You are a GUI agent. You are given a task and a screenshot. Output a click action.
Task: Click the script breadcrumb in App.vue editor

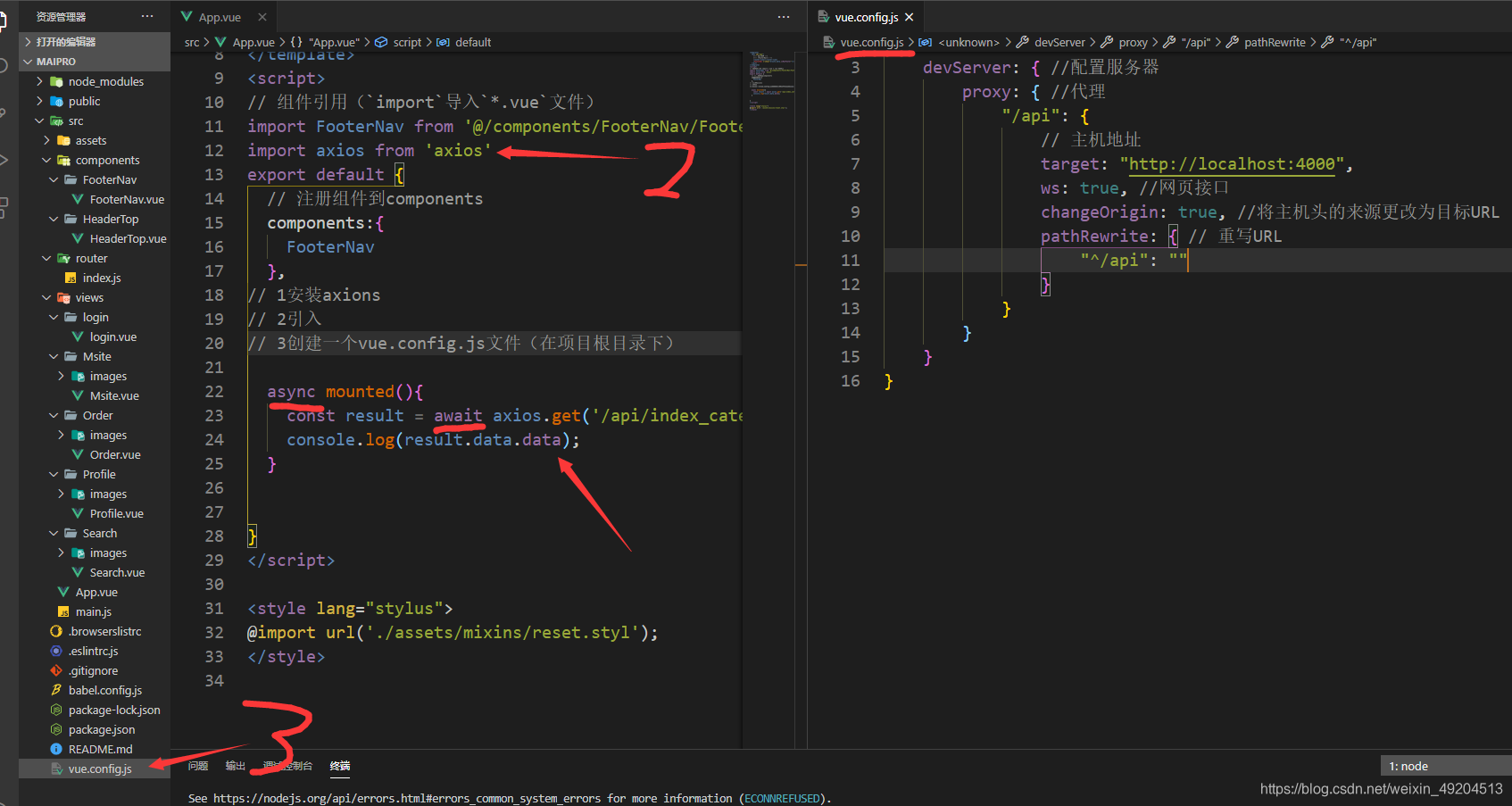[x=407, y=42]
